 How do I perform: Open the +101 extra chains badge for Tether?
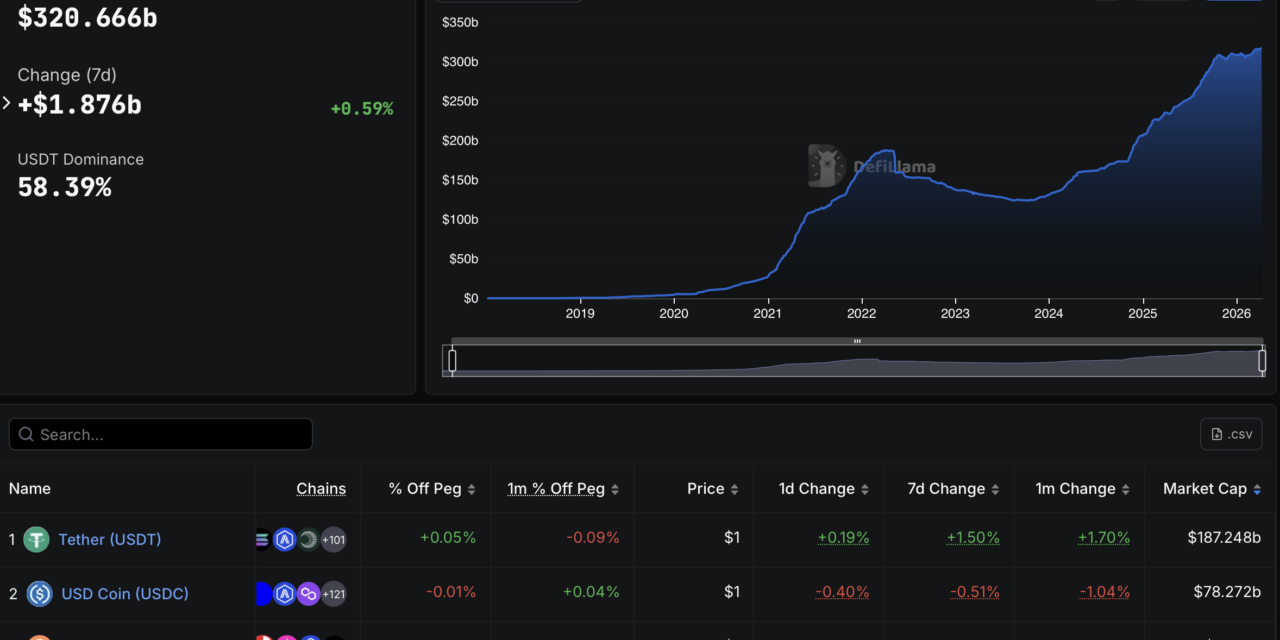(x=334, y=539)
